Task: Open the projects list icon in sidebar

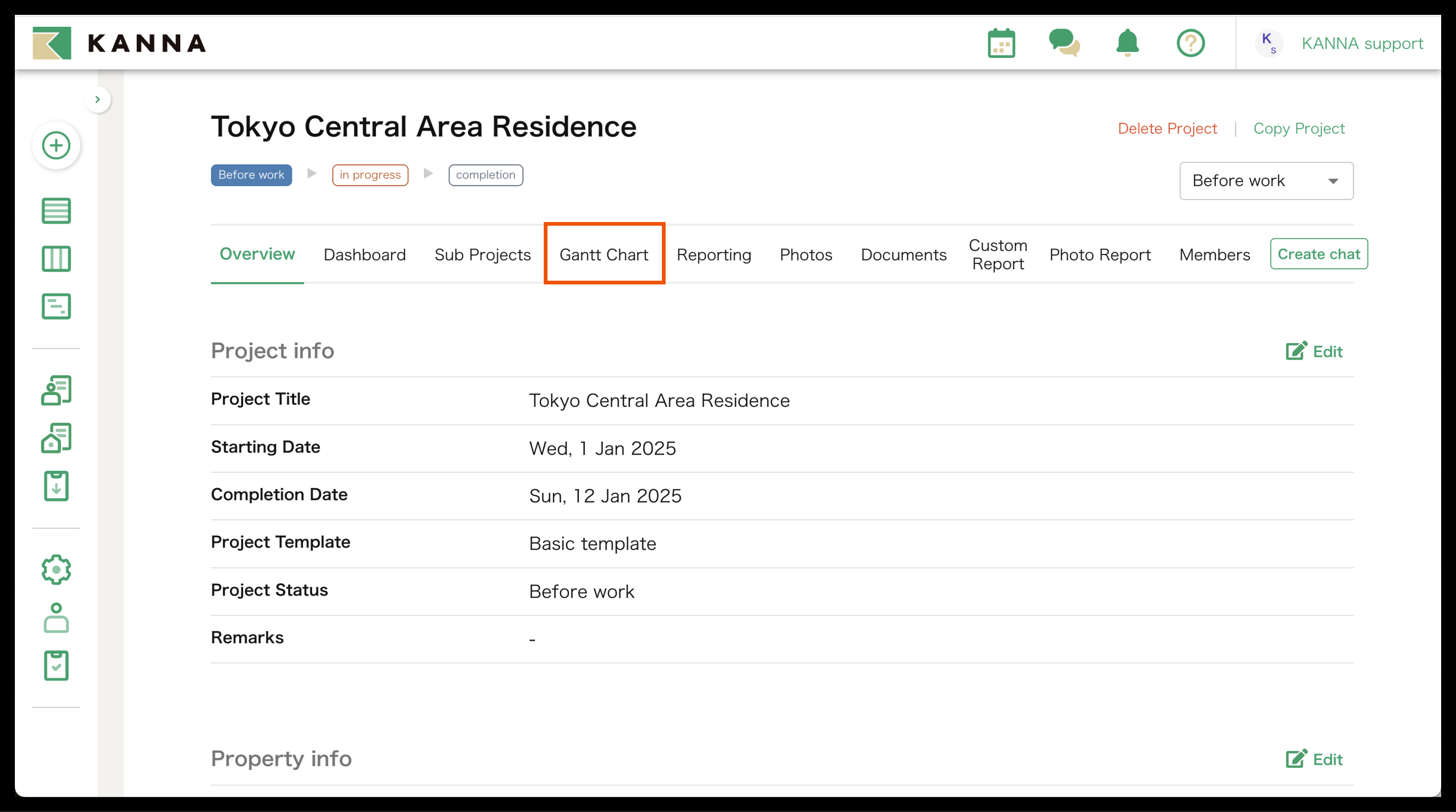Action: (56, 210)
